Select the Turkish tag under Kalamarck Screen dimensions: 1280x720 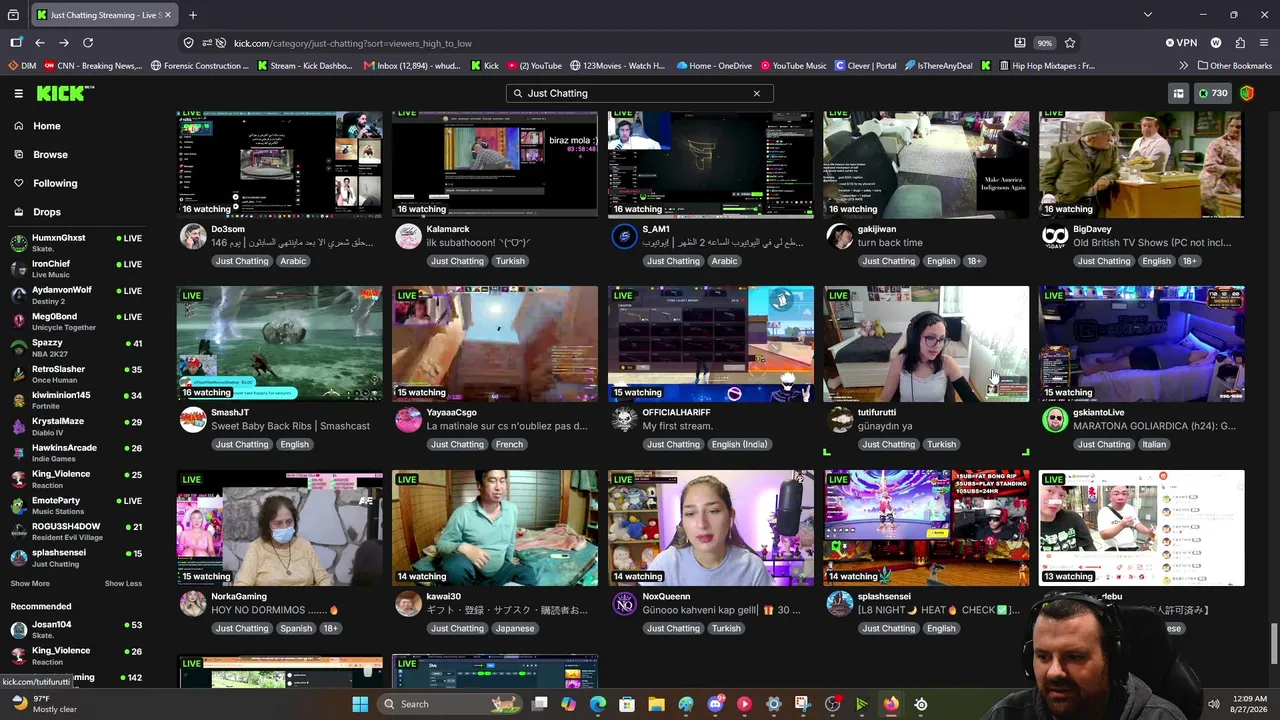pos(510,261)
